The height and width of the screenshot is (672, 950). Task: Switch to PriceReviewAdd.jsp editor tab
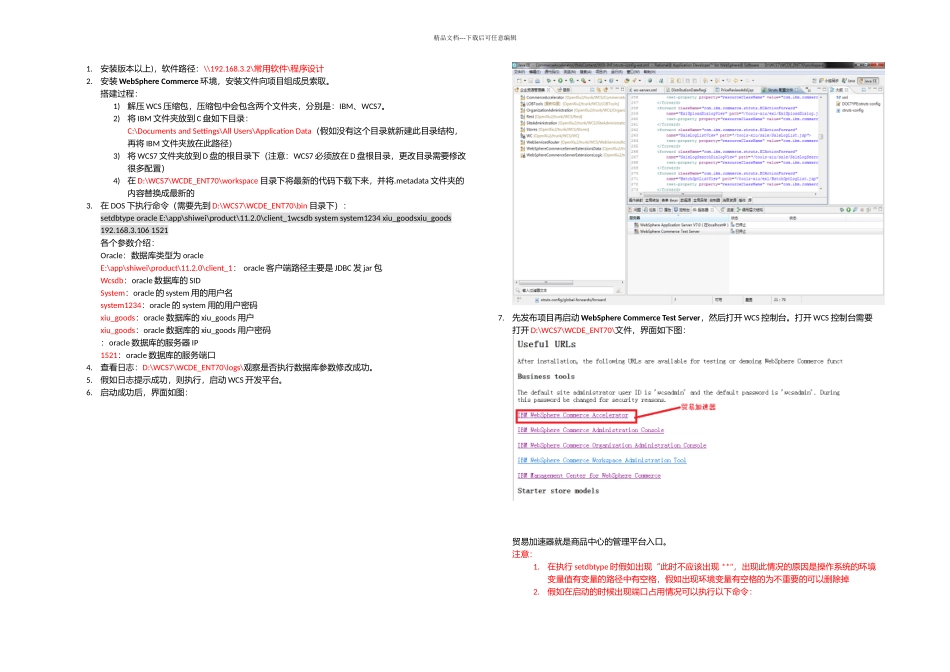(737, 90)
